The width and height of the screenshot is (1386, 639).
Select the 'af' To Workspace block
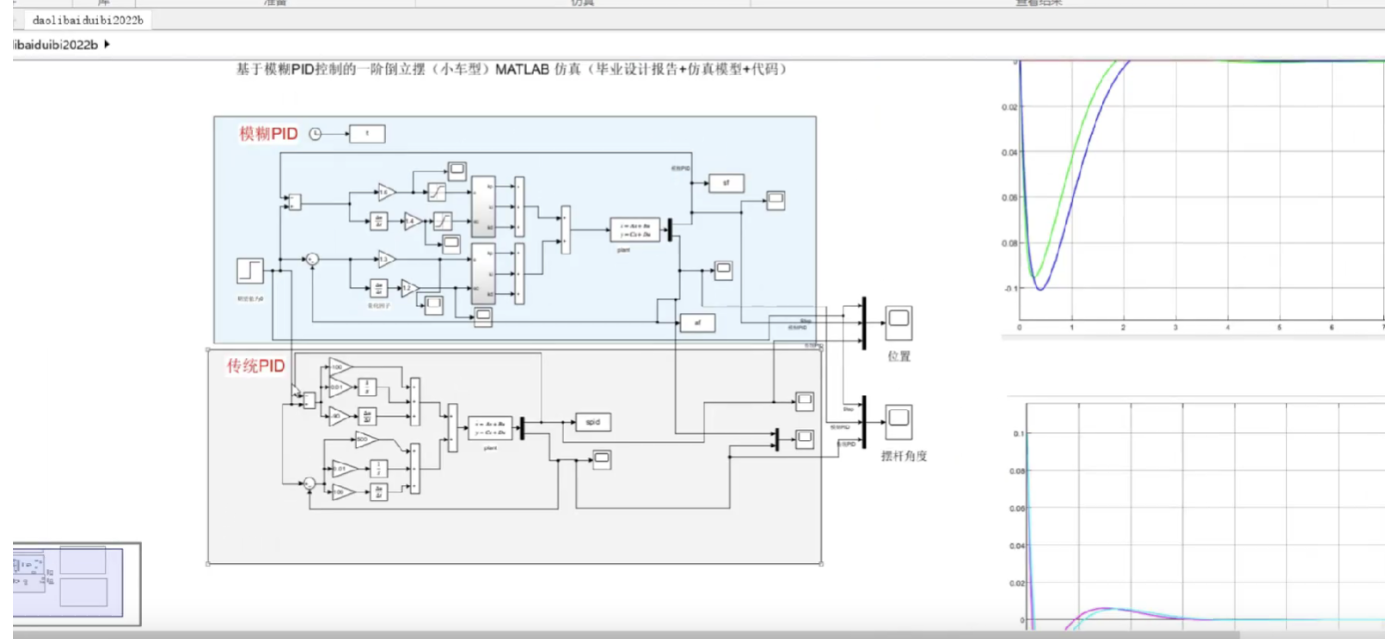tap(698, 322)
